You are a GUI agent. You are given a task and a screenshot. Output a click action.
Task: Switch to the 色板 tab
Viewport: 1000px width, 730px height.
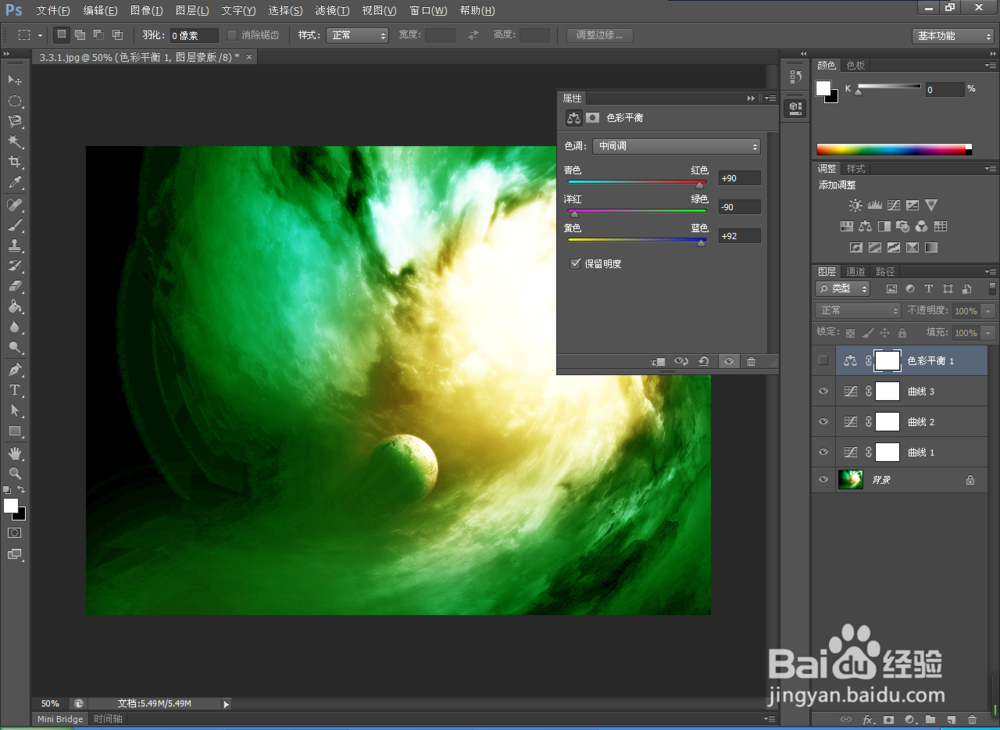pyautogui.click(x=855, y=66)
